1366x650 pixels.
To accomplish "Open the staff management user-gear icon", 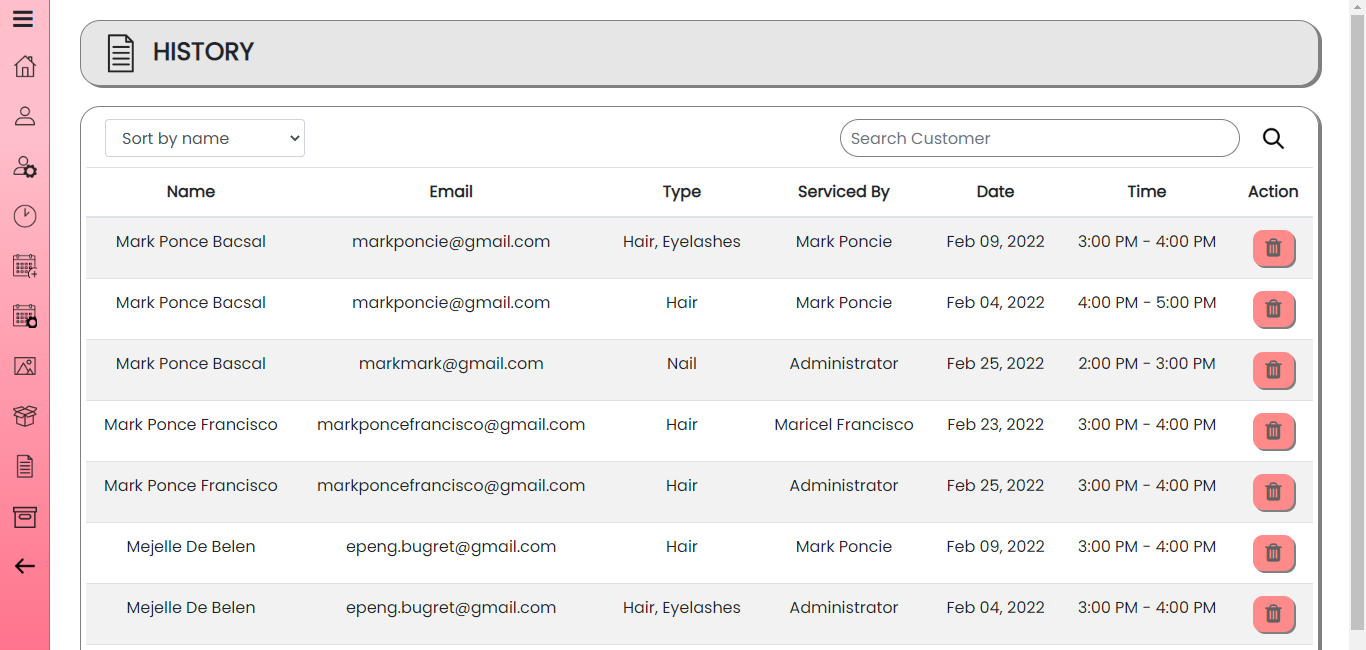I will [x=24, y=166].
